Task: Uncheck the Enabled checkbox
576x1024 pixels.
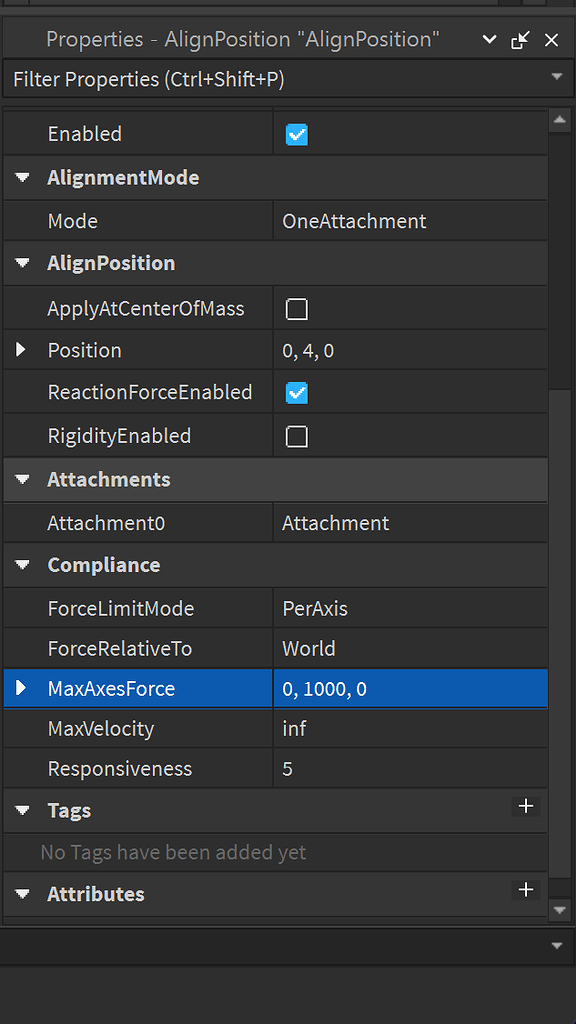Action: click(297, 135)
